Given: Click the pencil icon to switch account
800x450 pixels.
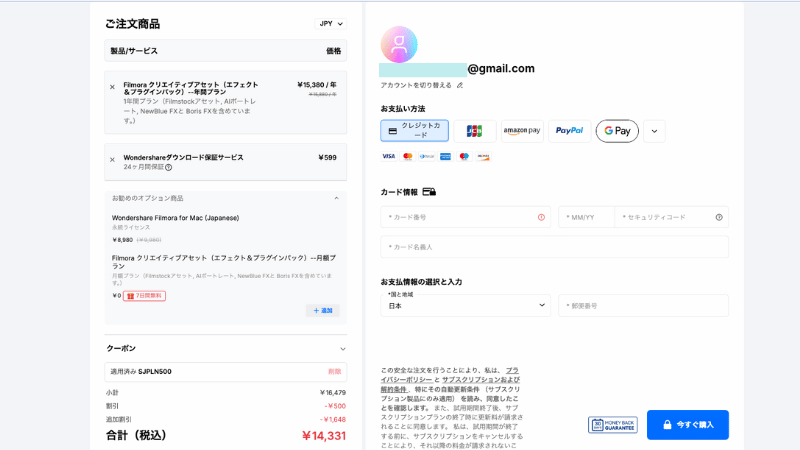Looking at the screenshot, I should tap(460, 85).
